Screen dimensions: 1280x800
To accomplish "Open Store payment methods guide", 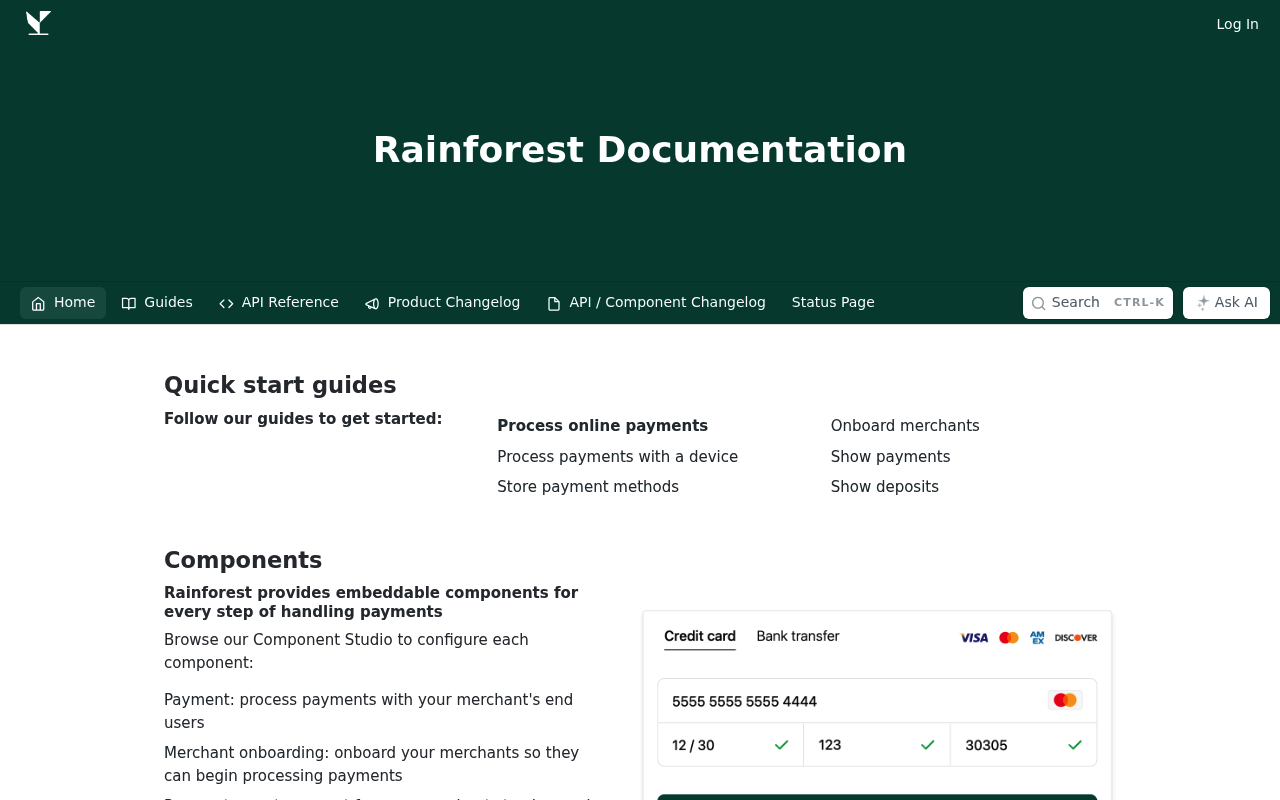I will pos(588,487).
